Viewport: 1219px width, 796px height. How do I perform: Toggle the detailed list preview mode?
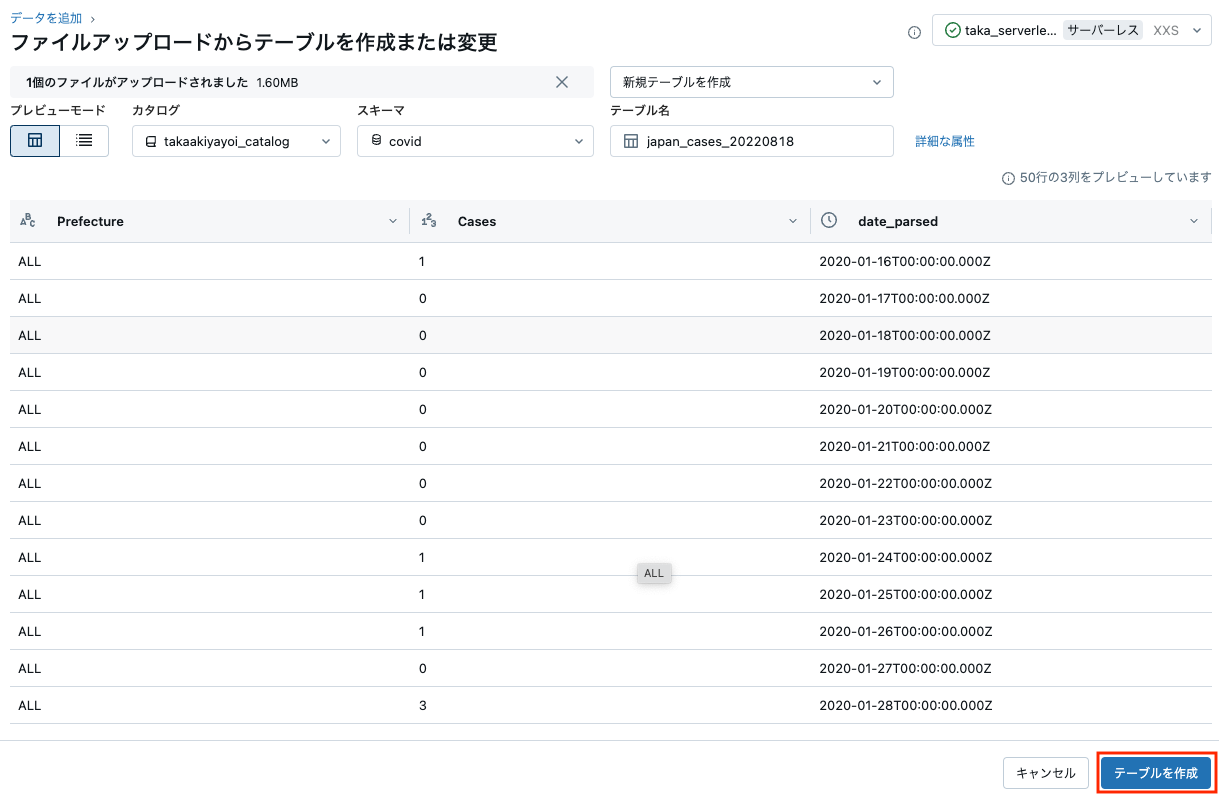[x=85, y=140]
